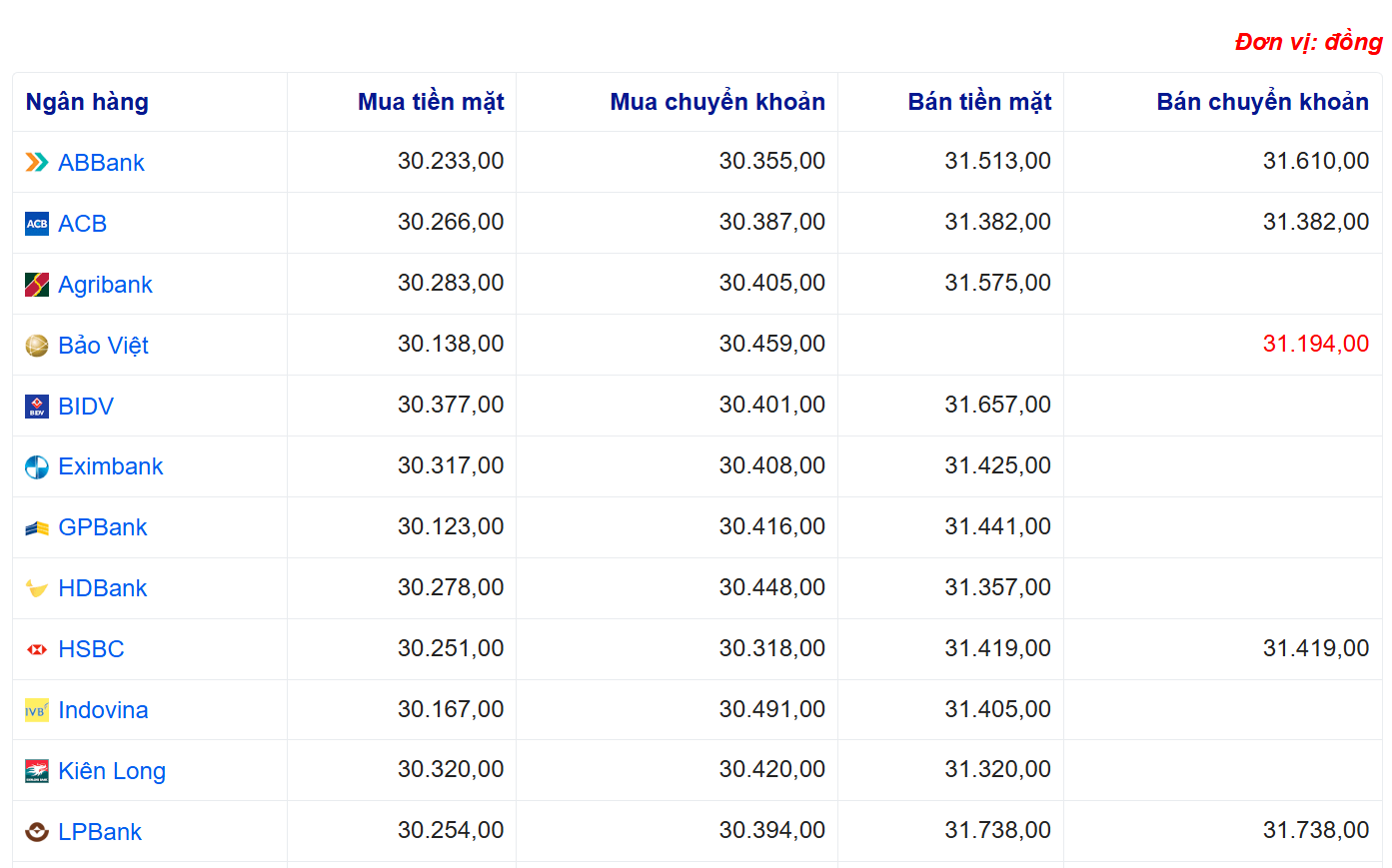1392x868 pixels.
Task: Click the HDBank logo icon
Action: click(x=37, y=589)
